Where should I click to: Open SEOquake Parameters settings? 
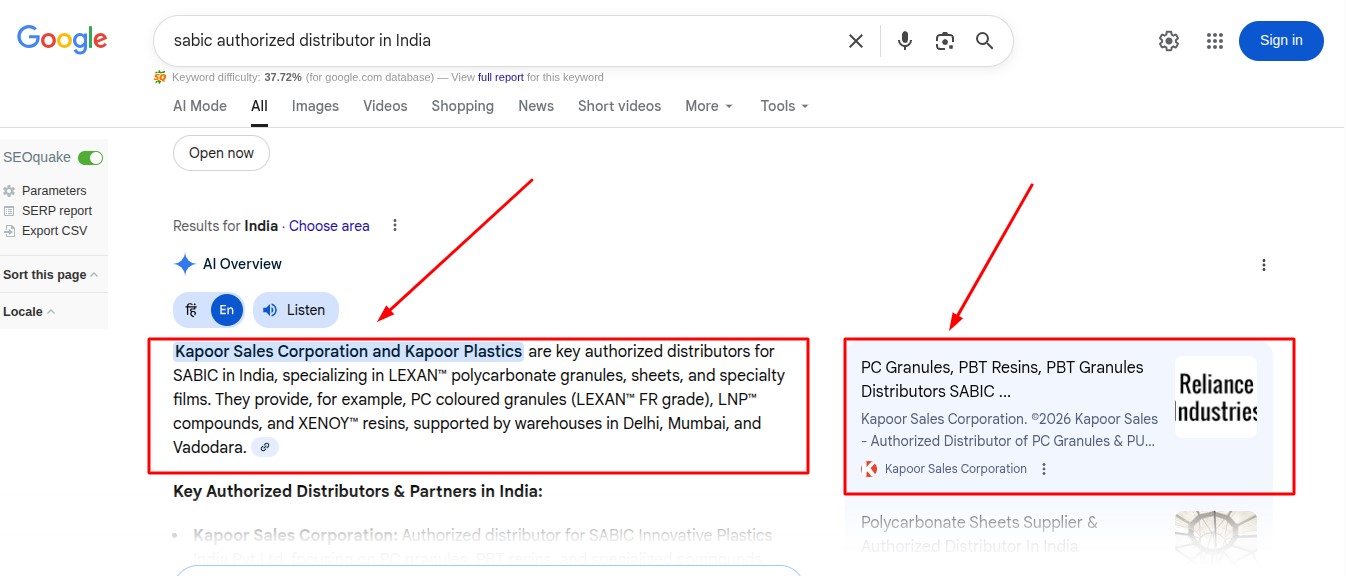[55, 190]
